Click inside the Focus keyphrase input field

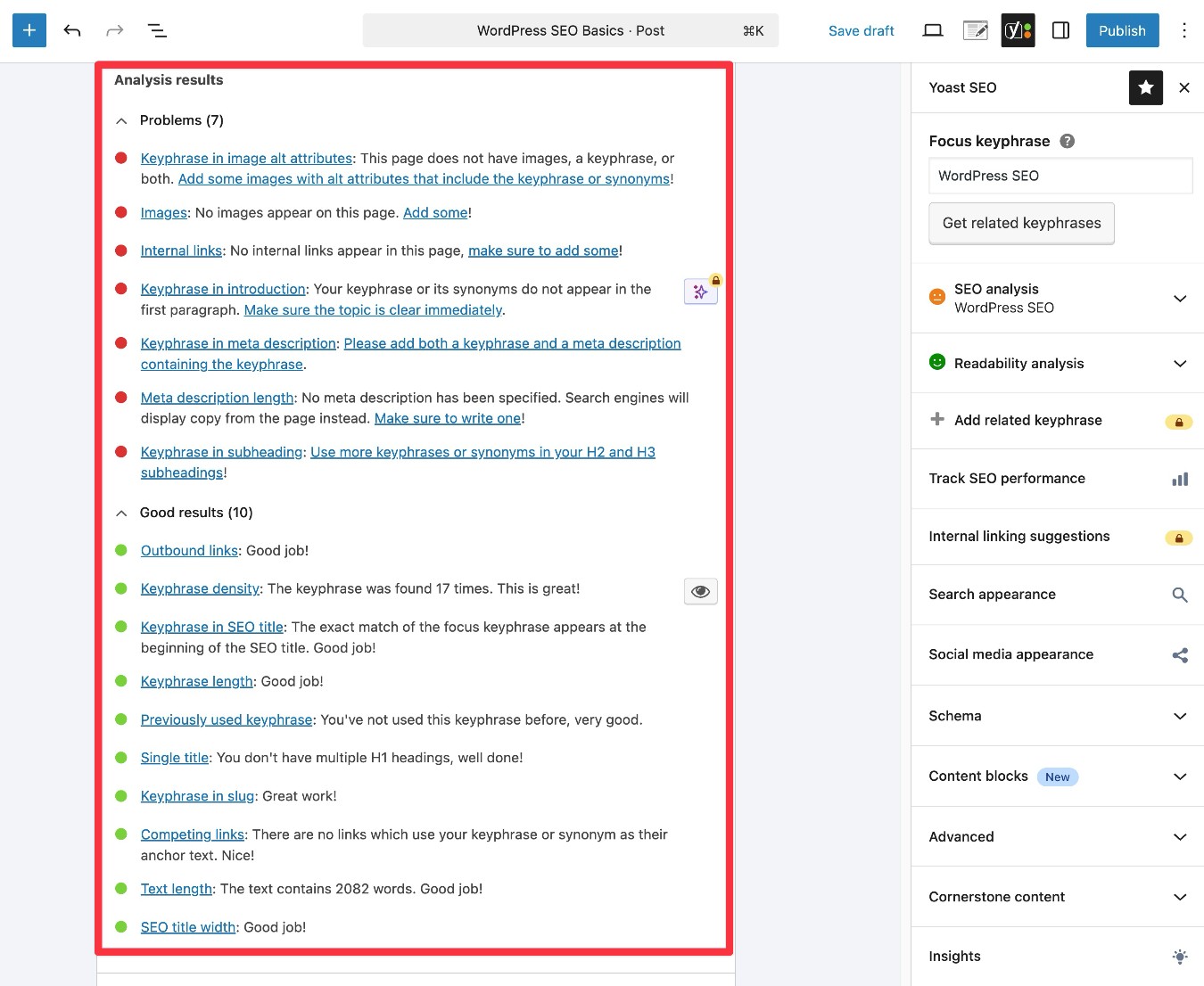tap(1060, 176)
